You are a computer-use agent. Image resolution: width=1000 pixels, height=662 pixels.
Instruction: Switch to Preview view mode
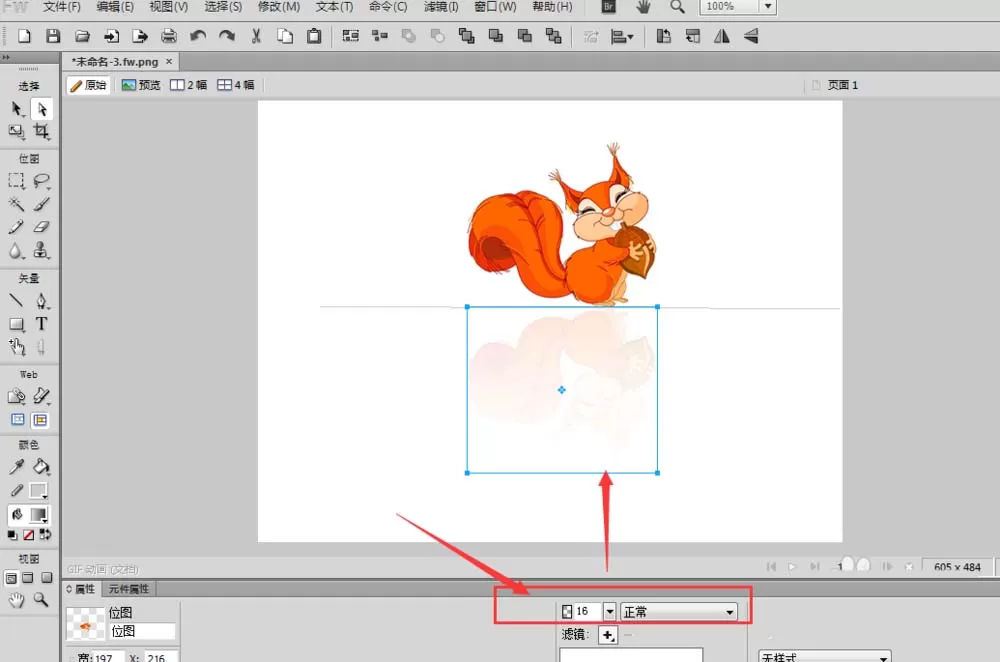[141, 85]
